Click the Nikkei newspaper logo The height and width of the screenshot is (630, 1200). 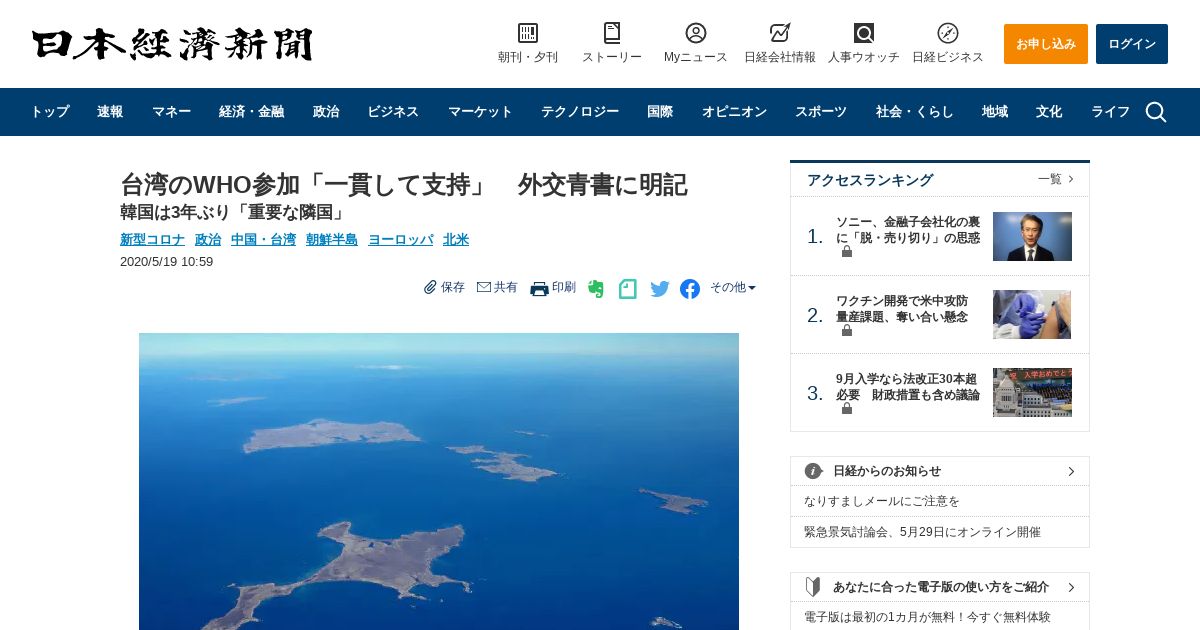point(172,44)
